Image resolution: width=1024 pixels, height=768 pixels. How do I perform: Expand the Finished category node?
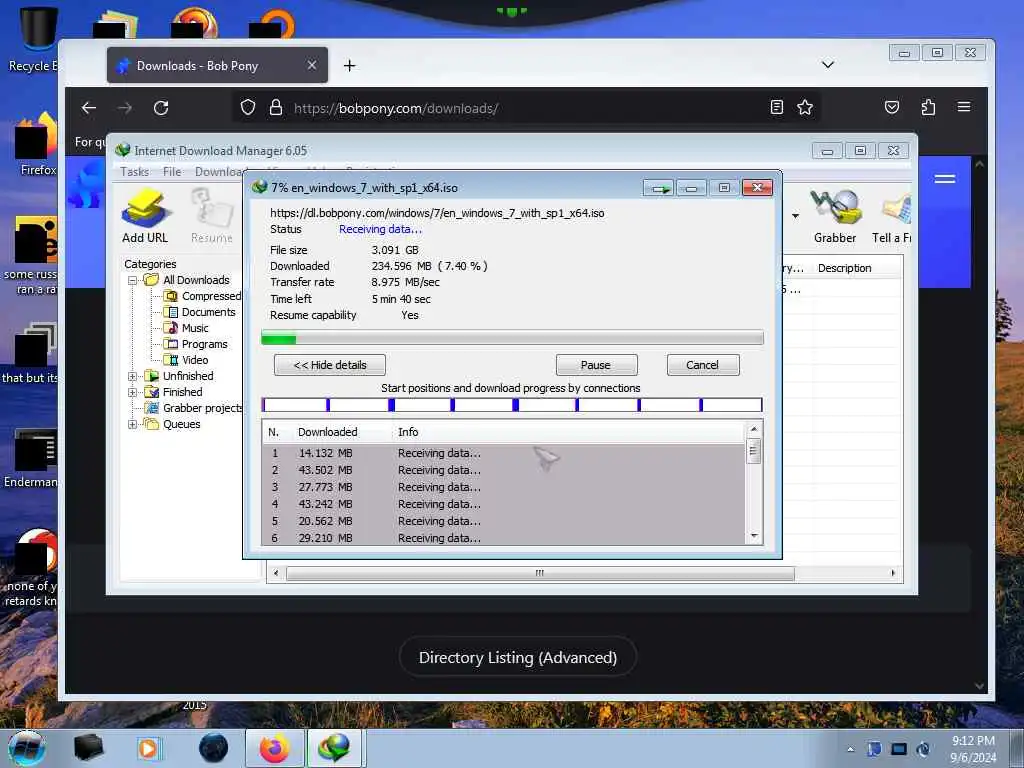(133, 392)
